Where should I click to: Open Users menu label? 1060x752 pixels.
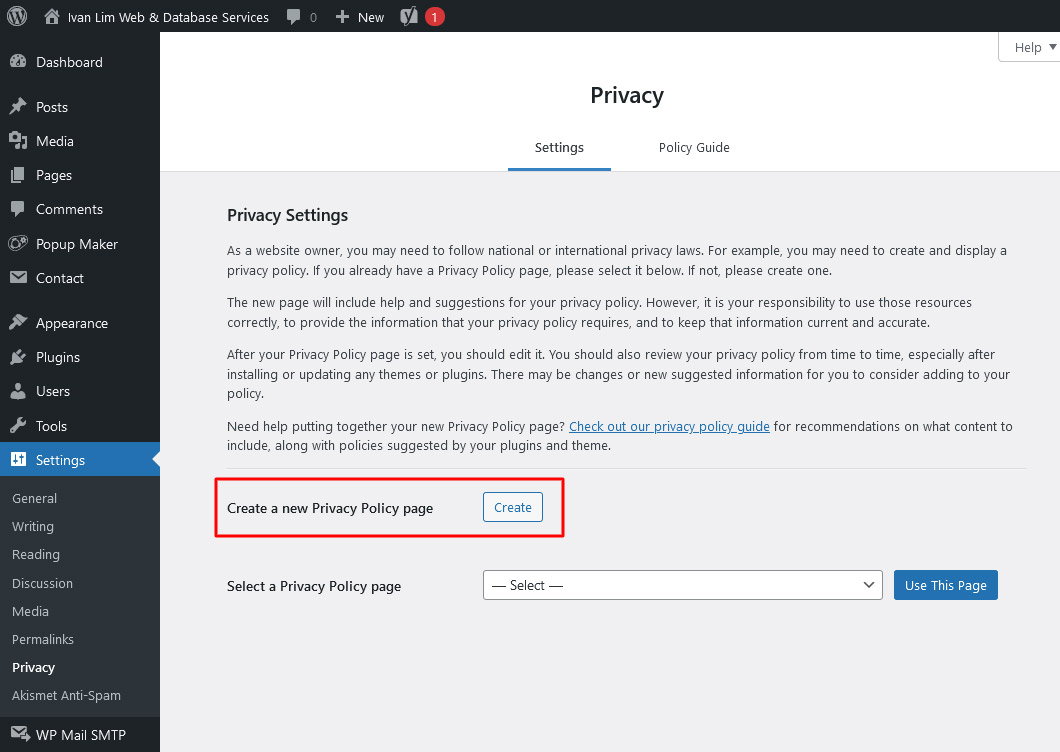pos(53,391)
